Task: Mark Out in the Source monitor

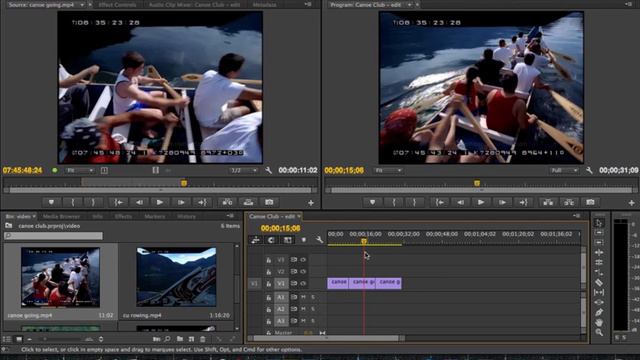Action: point(93,202)
